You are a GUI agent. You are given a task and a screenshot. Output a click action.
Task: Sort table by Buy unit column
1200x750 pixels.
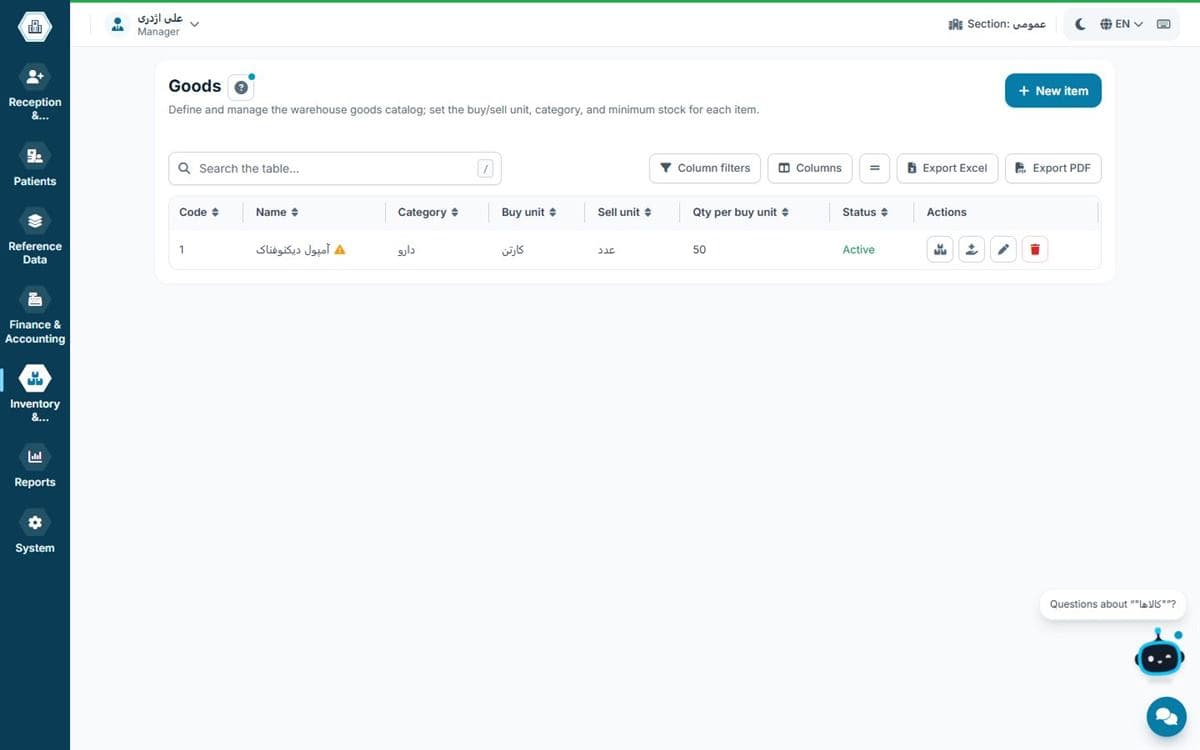click(x=529, y=212)
